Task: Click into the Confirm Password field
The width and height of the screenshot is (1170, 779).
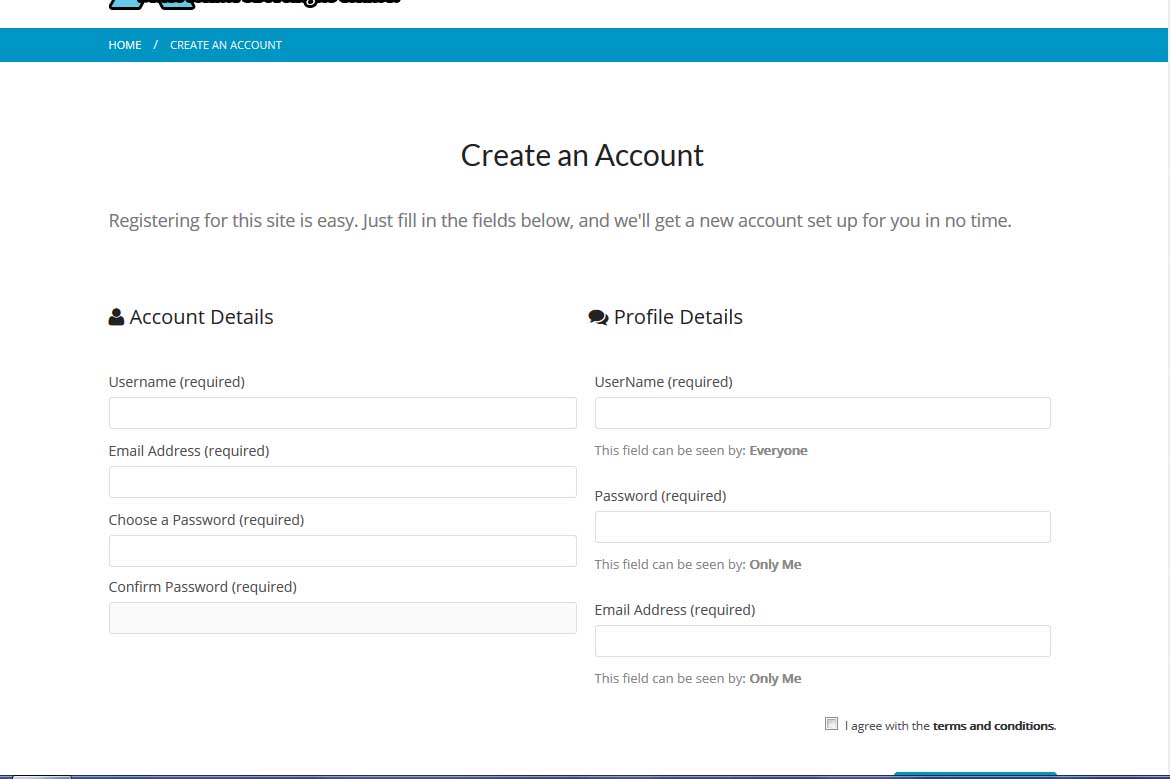Action: [x=342, y=618]
